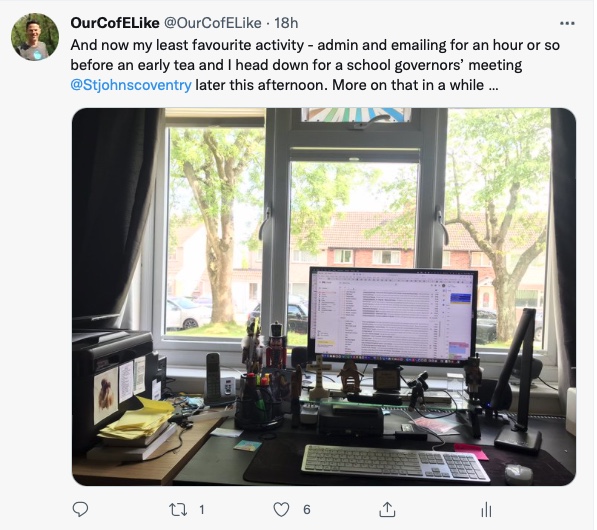The image size is (597, 530).
Task: Open the three-dot more options menu
Action: (567, 23)
